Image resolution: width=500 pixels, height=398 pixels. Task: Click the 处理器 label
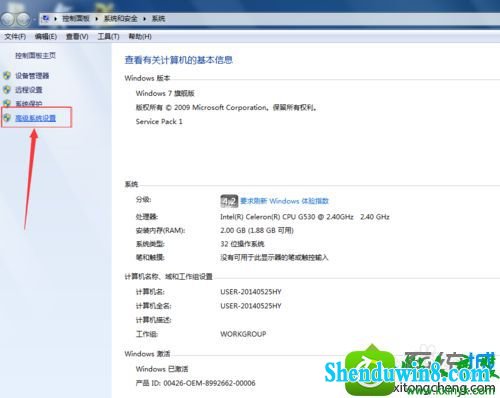point(147,217)
